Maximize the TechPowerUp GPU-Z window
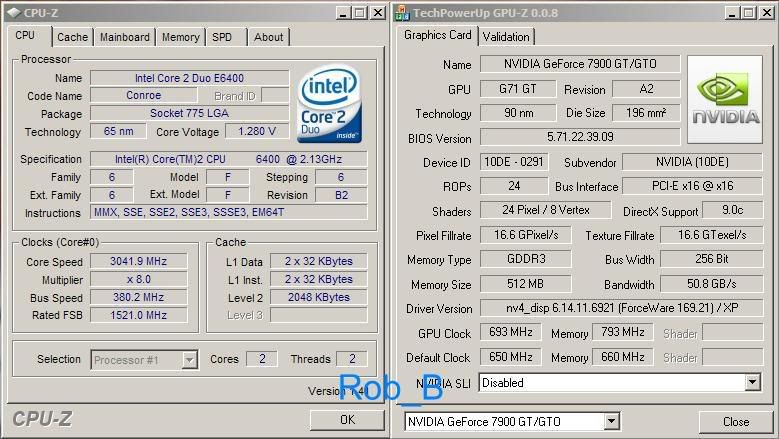This screenshot has height=439, width=779. [x=748, y=12]
